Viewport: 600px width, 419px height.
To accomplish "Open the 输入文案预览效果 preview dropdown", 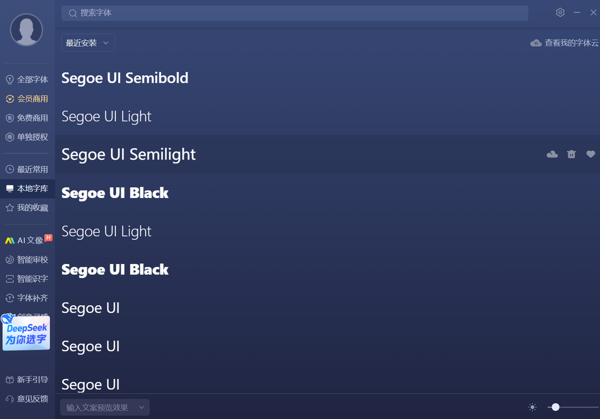I will coord(105,407).
